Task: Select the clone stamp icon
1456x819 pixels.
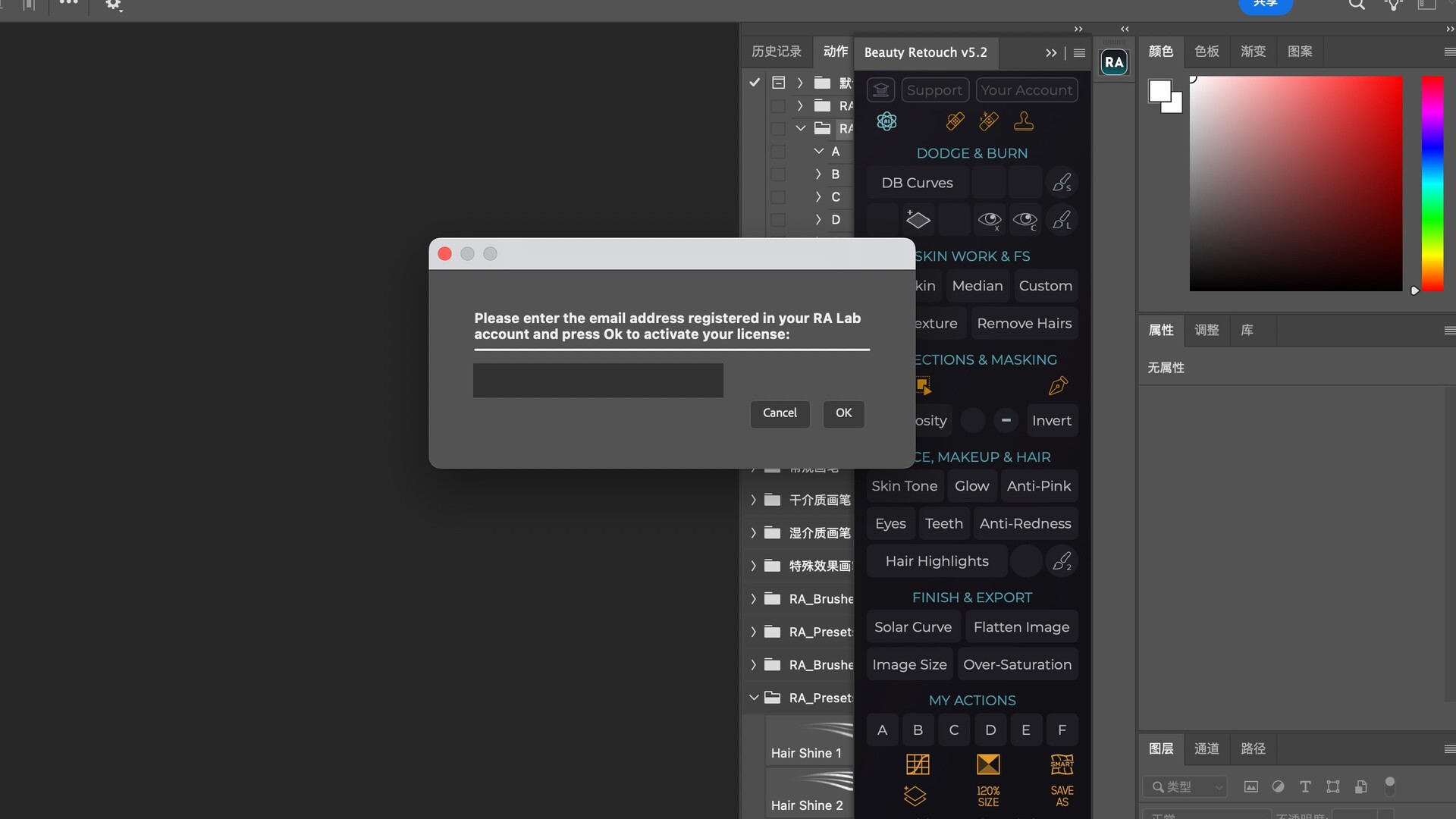Action: tap(1024, 121)
